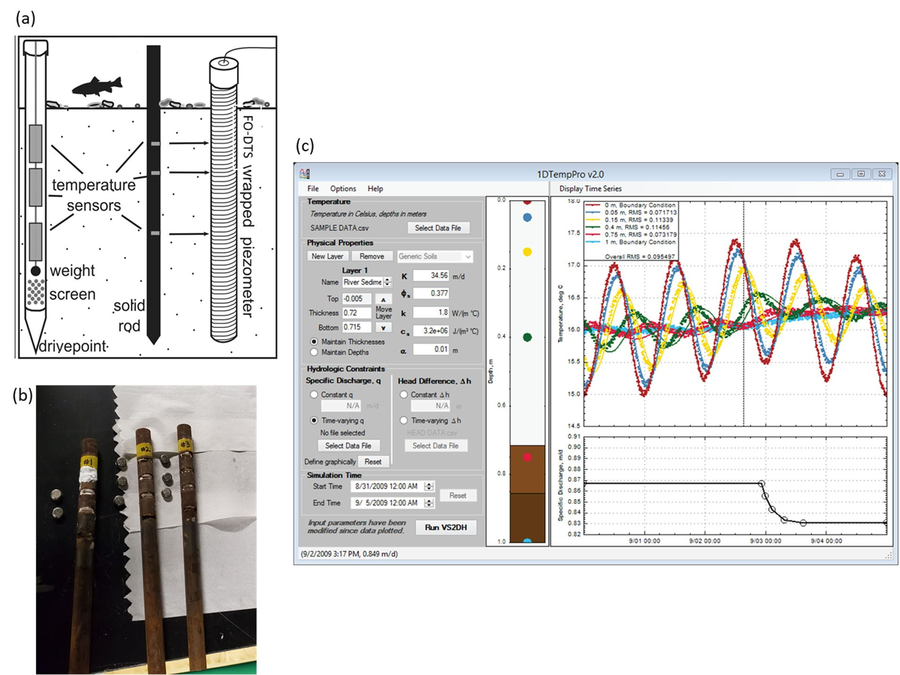The width and height of the screenshot is (900, 675).
Task: Click the red sensor marker in brown layer
Action: pos(527,457)
